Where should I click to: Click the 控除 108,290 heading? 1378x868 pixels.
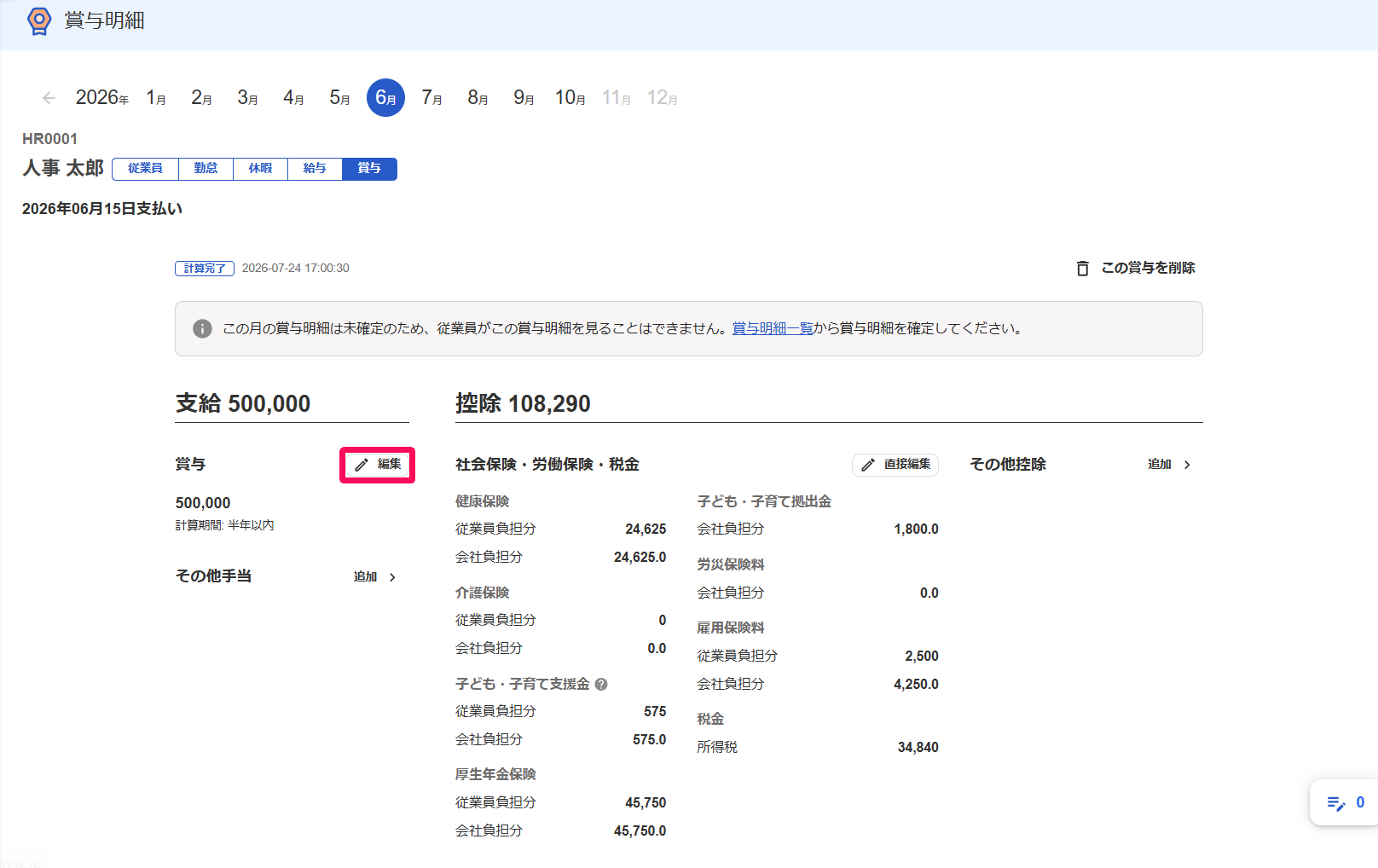click(523, 403)
